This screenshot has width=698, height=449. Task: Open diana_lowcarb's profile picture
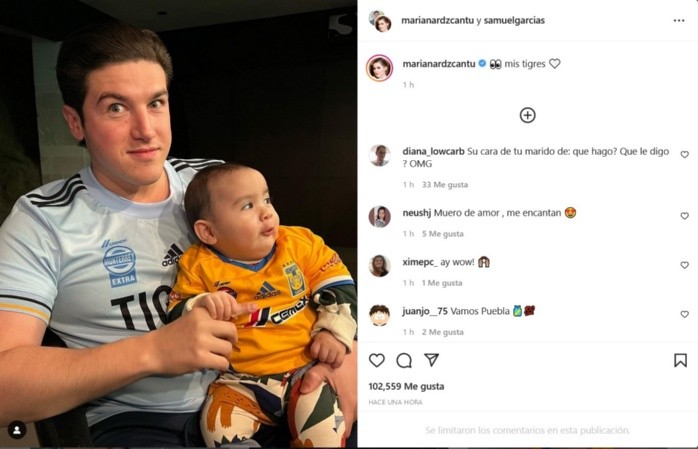[380, 155]
